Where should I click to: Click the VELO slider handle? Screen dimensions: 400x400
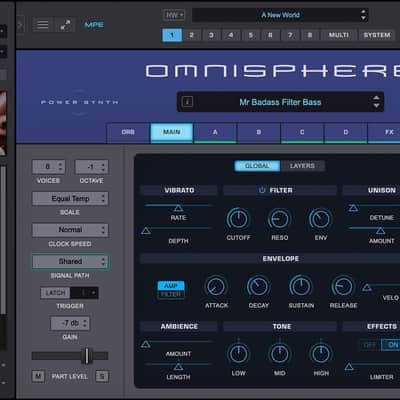click(367, 287)
